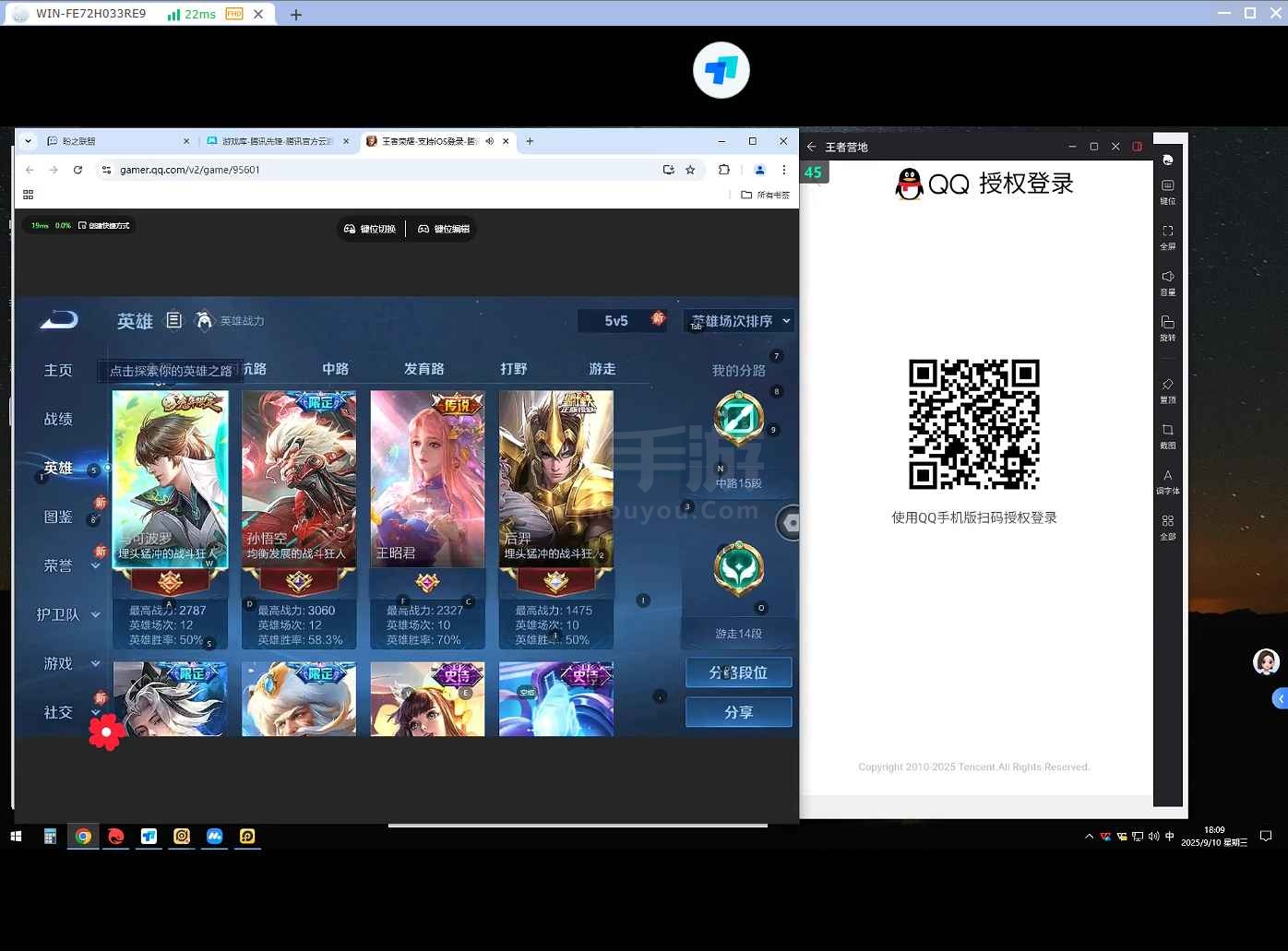
Task: Switch to the 游戏库 browser tab
Action: (277, 141)
